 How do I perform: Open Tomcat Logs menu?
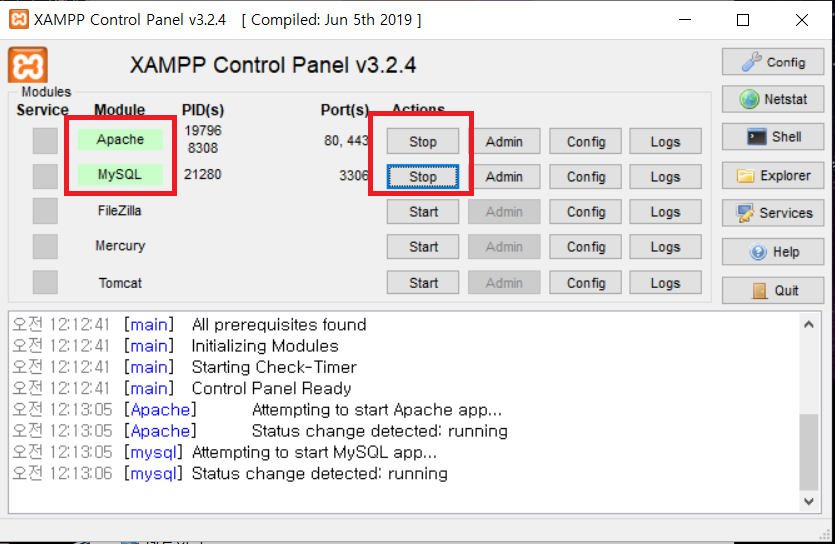click(665, 283)
